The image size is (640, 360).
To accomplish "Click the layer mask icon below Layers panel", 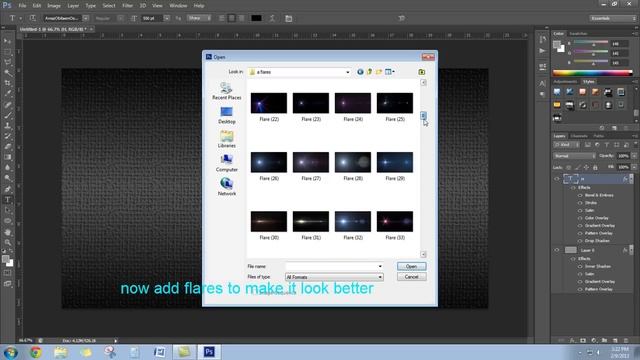I will click(583, 340).
